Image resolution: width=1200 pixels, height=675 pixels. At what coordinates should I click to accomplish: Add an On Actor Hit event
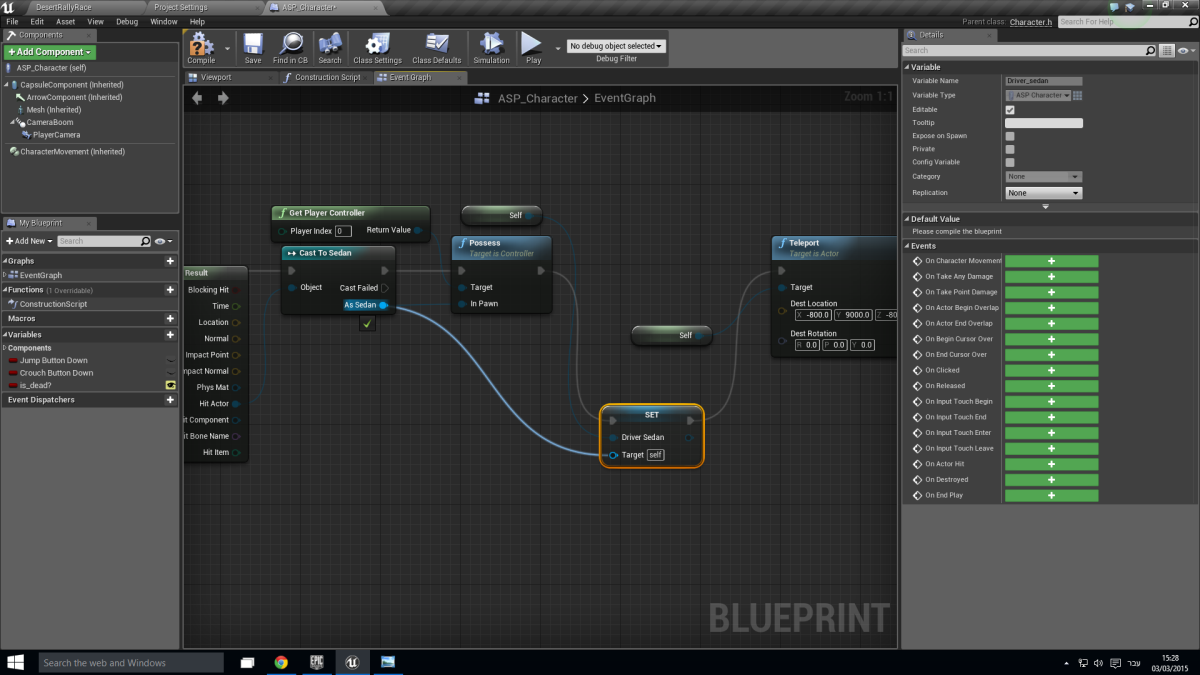coord(1051,464)
